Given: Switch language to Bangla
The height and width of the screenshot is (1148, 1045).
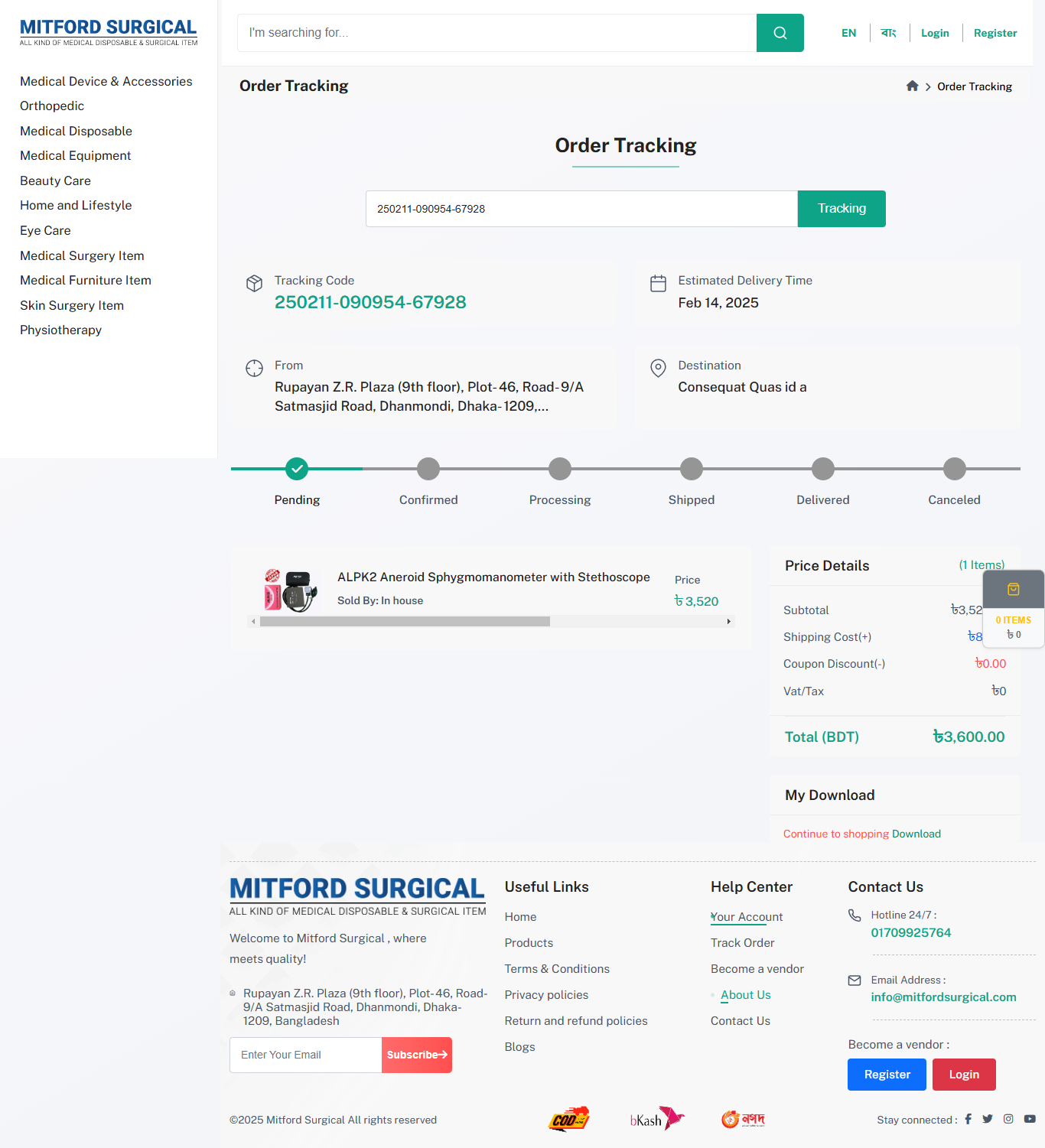Looking at the screenshot, I should [x=888, y=33].
